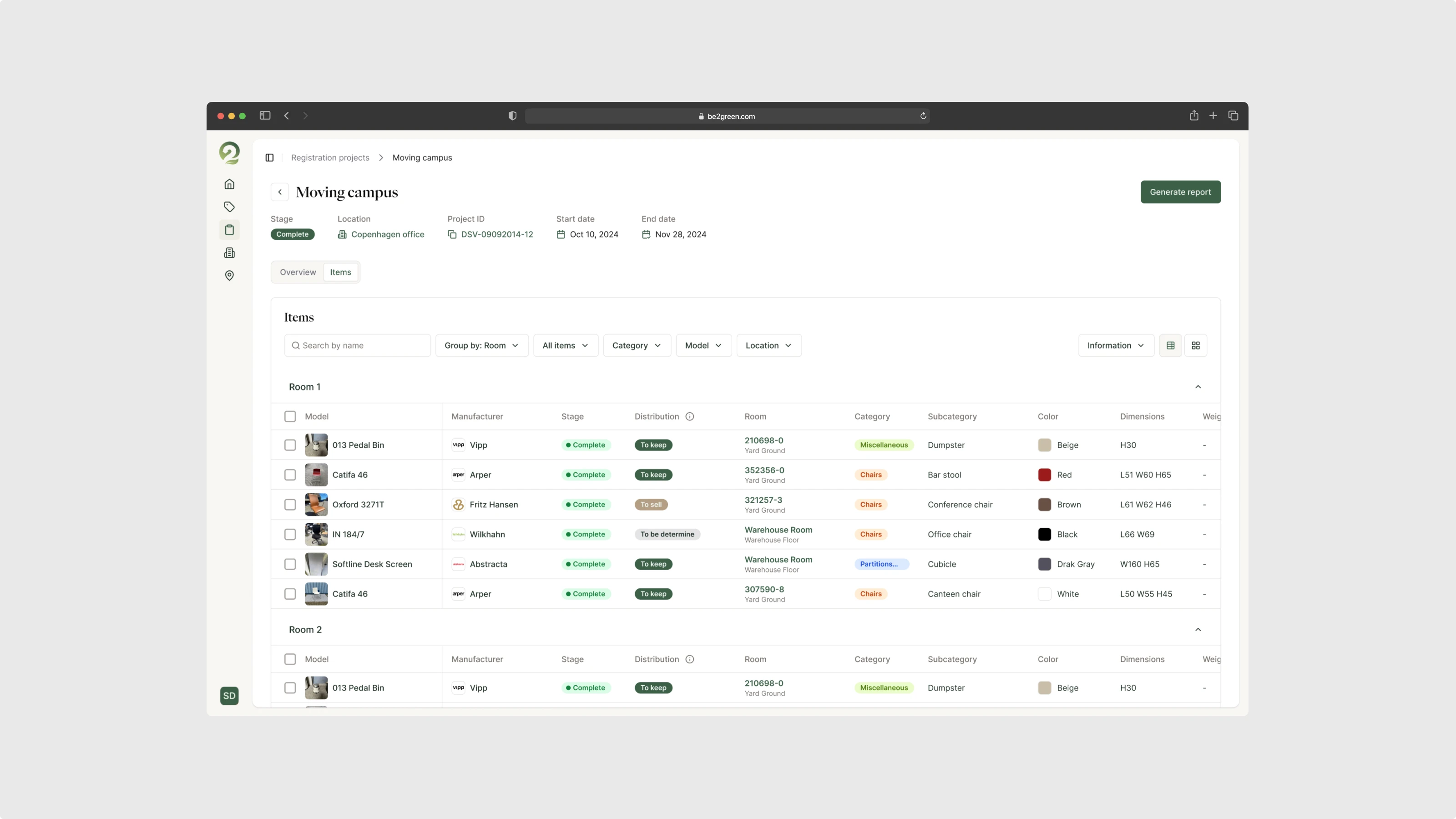Switch to the Overview tab

298,273
